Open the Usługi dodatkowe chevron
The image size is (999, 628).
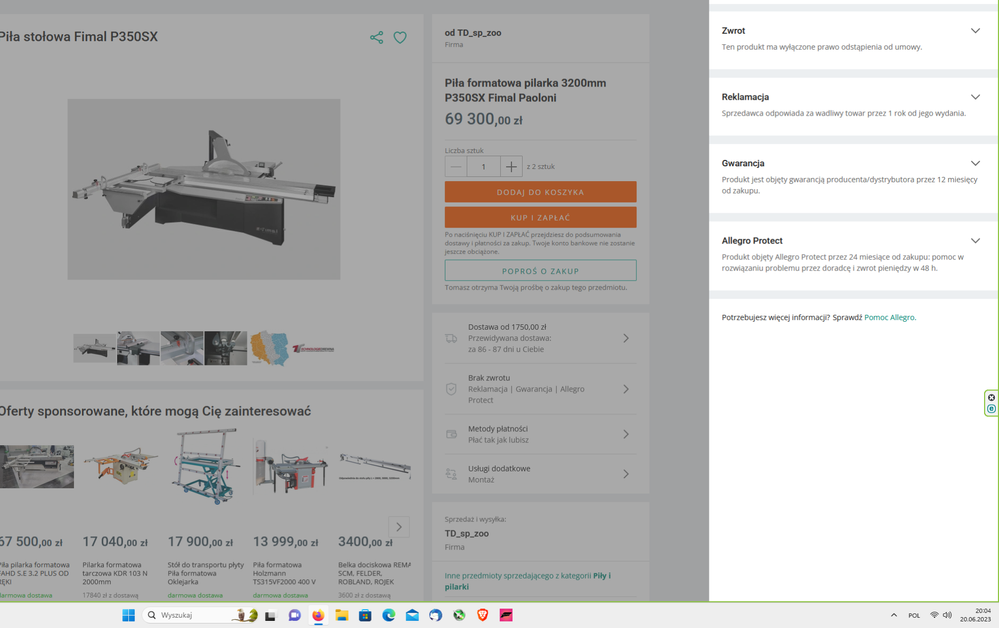tap(626, 474)
